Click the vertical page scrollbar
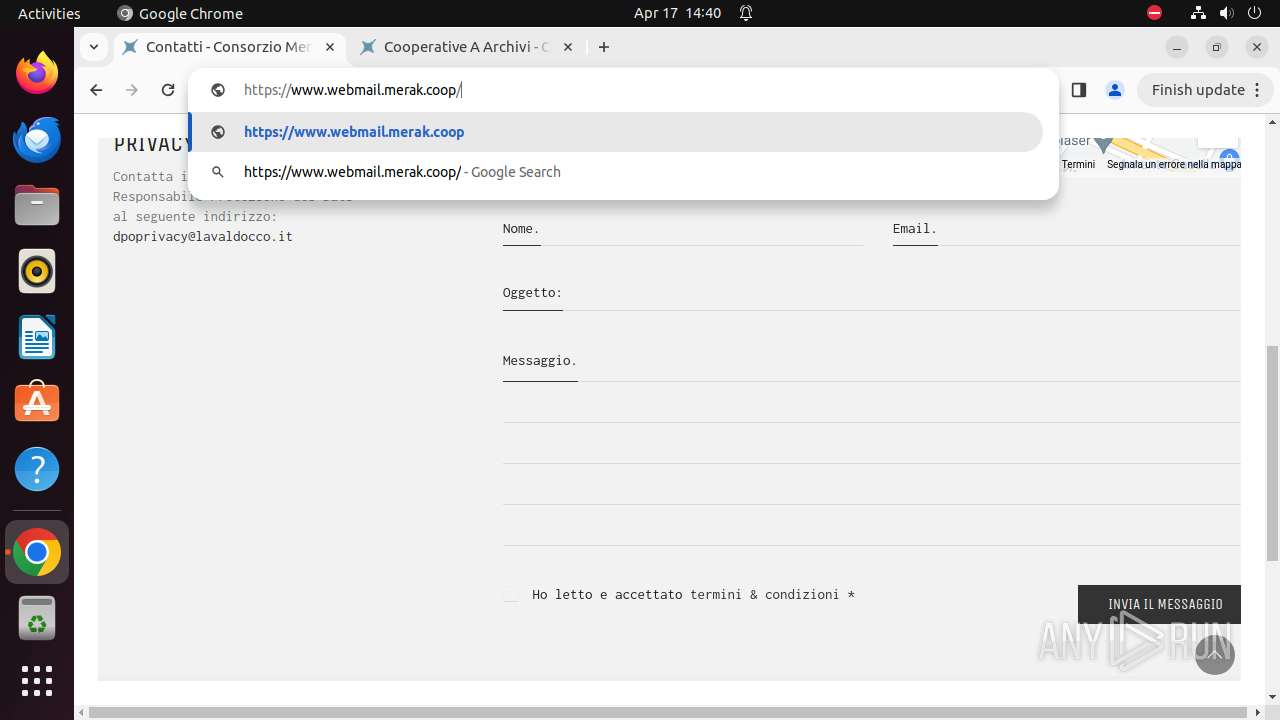This screenshot has height=720, width=1280. coord(1272,453)
